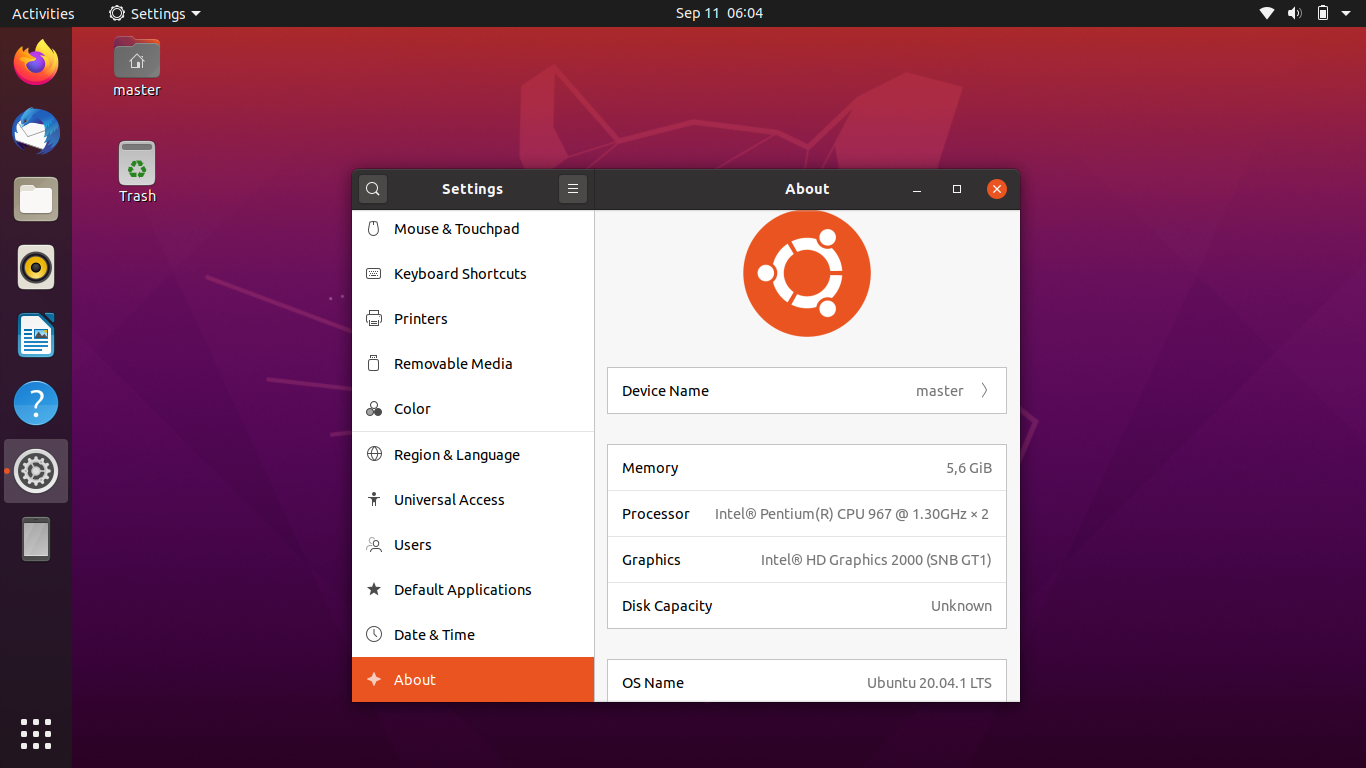Open the Settings menu in the top bar
This screenshot has height=768, width=1366.
pyautogui.click(x=154, y=13)
